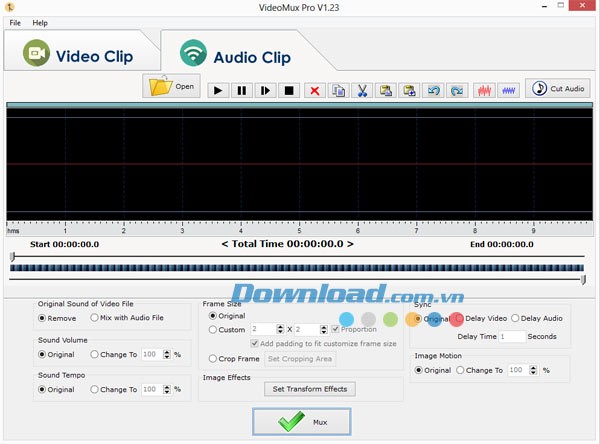Click the application icon in title bar
600x444 pixels.
coord(10,7)
